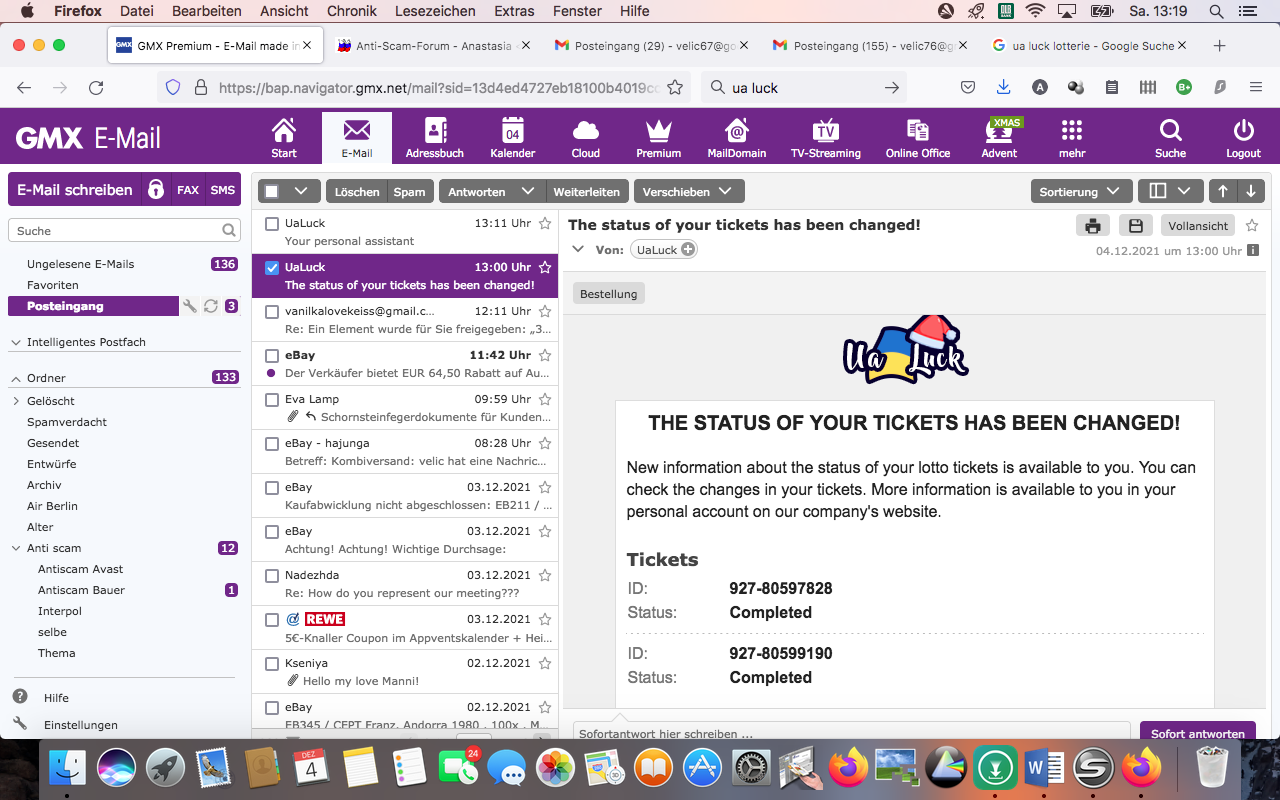Star the open email in the header
The height and width of the screenshot is (800, 1280).
tap(1252, 226)
